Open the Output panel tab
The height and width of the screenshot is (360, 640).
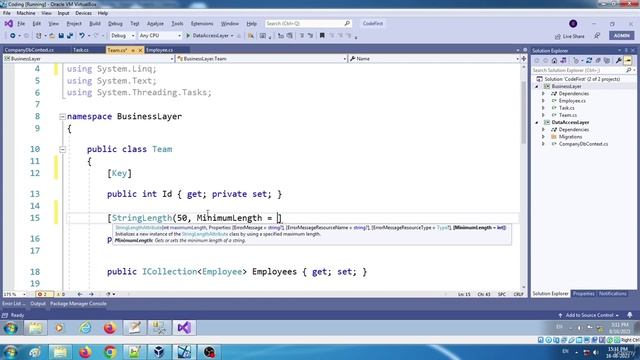tap(38, 304)
